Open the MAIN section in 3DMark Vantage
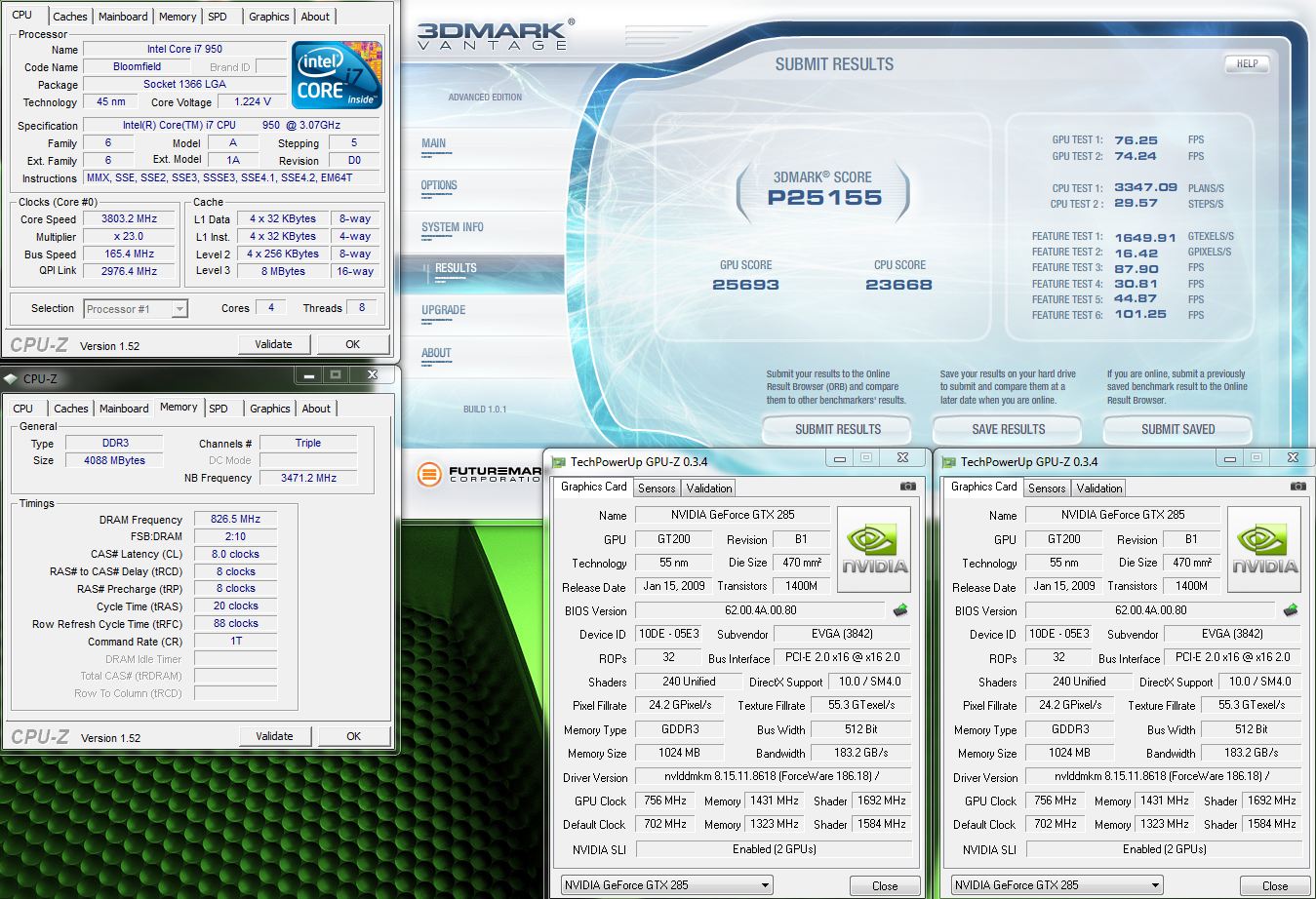1316x899 pixels. (433, 143)
